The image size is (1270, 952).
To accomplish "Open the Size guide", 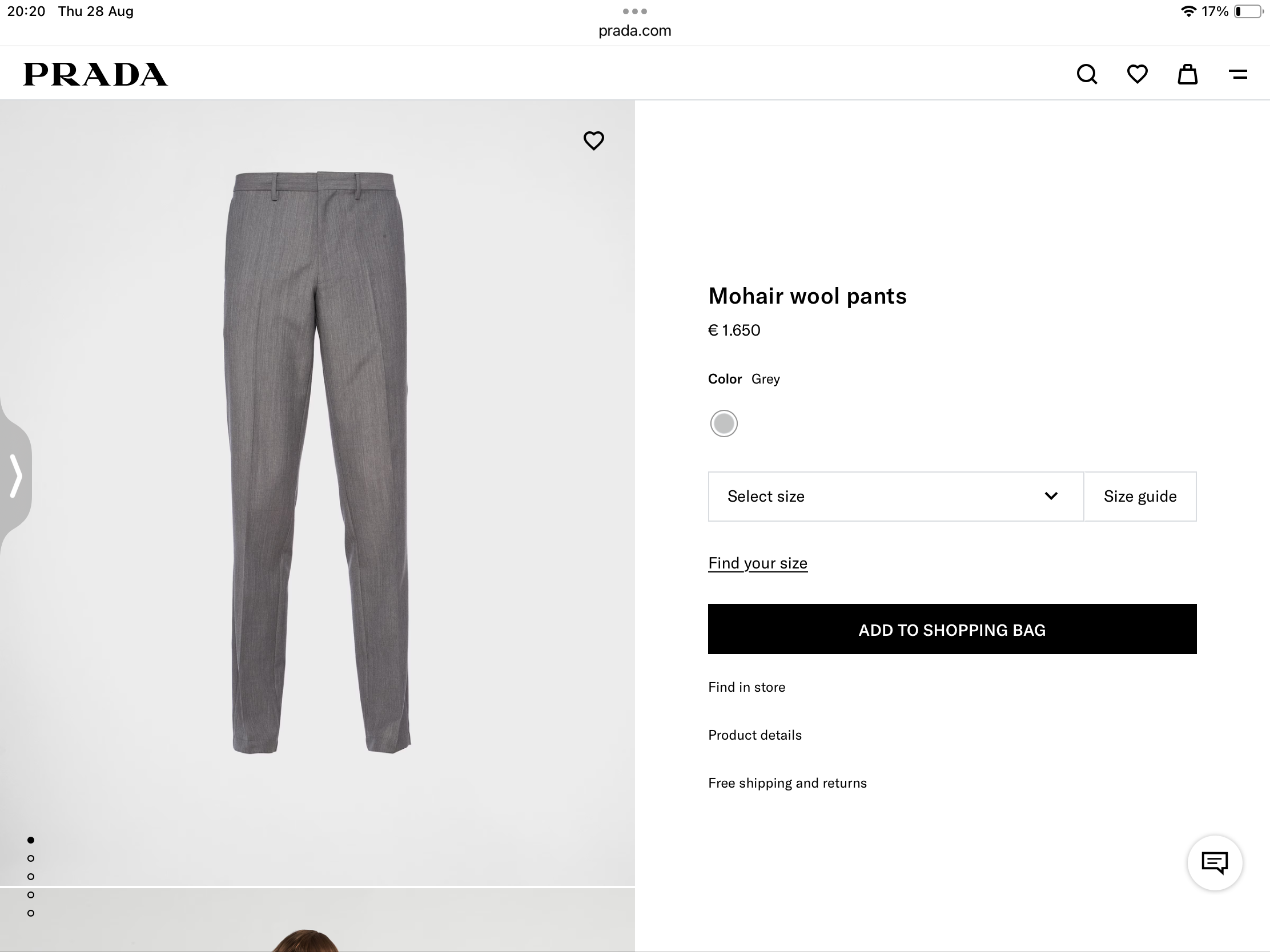I will pyautogui.click(x=1140, y=497).
